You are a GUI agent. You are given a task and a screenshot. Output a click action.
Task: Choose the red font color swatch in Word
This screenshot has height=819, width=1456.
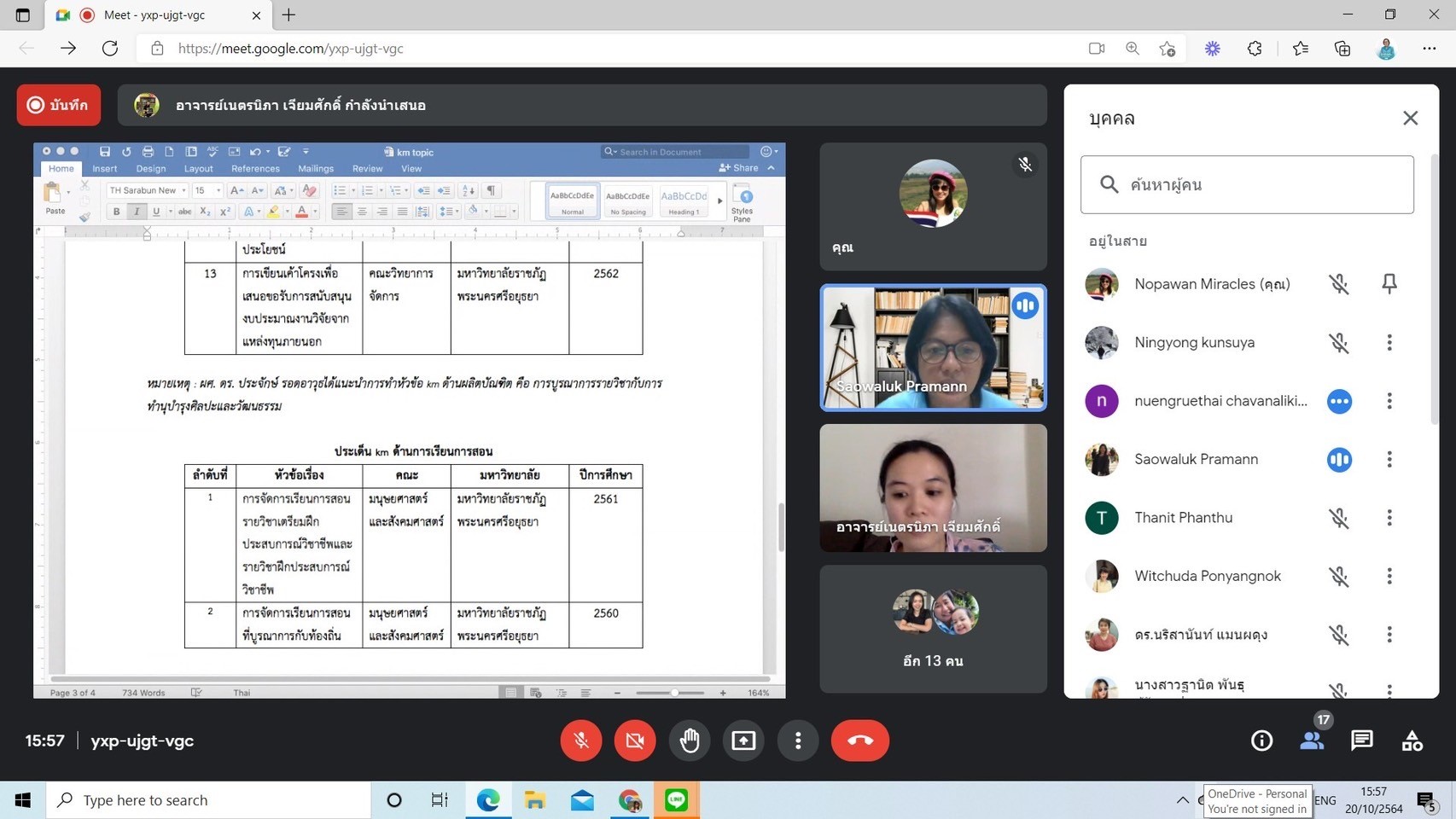tap(301, 212)
